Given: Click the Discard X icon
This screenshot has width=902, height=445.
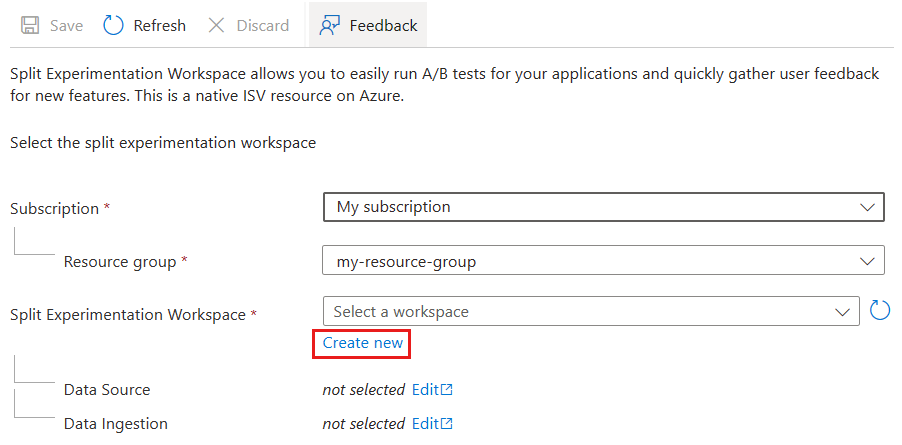Looking at the screenshot, I should [x=216, y=25].
